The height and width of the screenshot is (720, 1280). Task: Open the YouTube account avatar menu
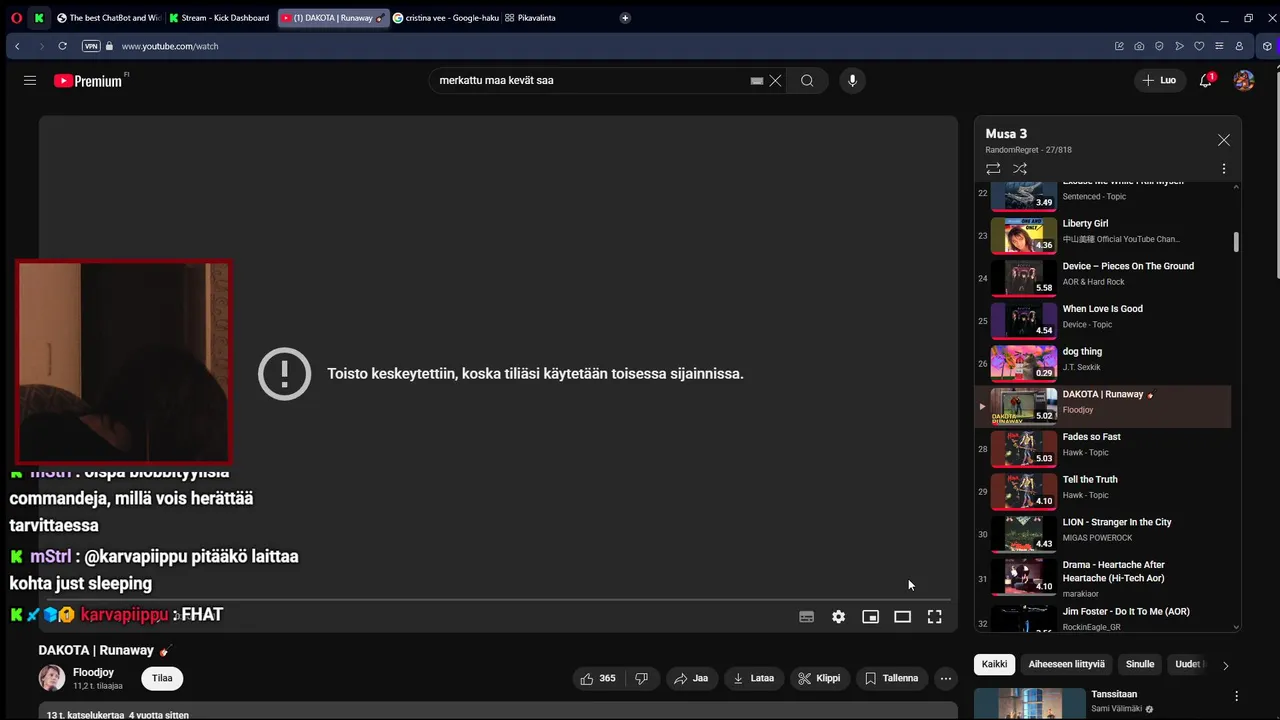[1244, 80]
